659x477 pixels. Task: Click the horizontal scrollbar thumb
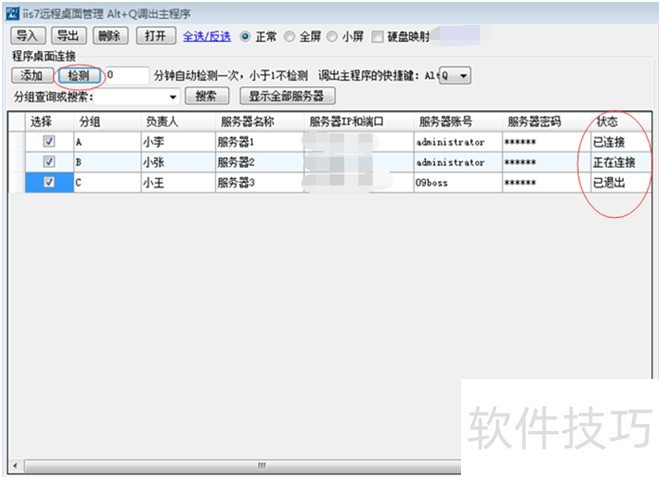(243, 465)
